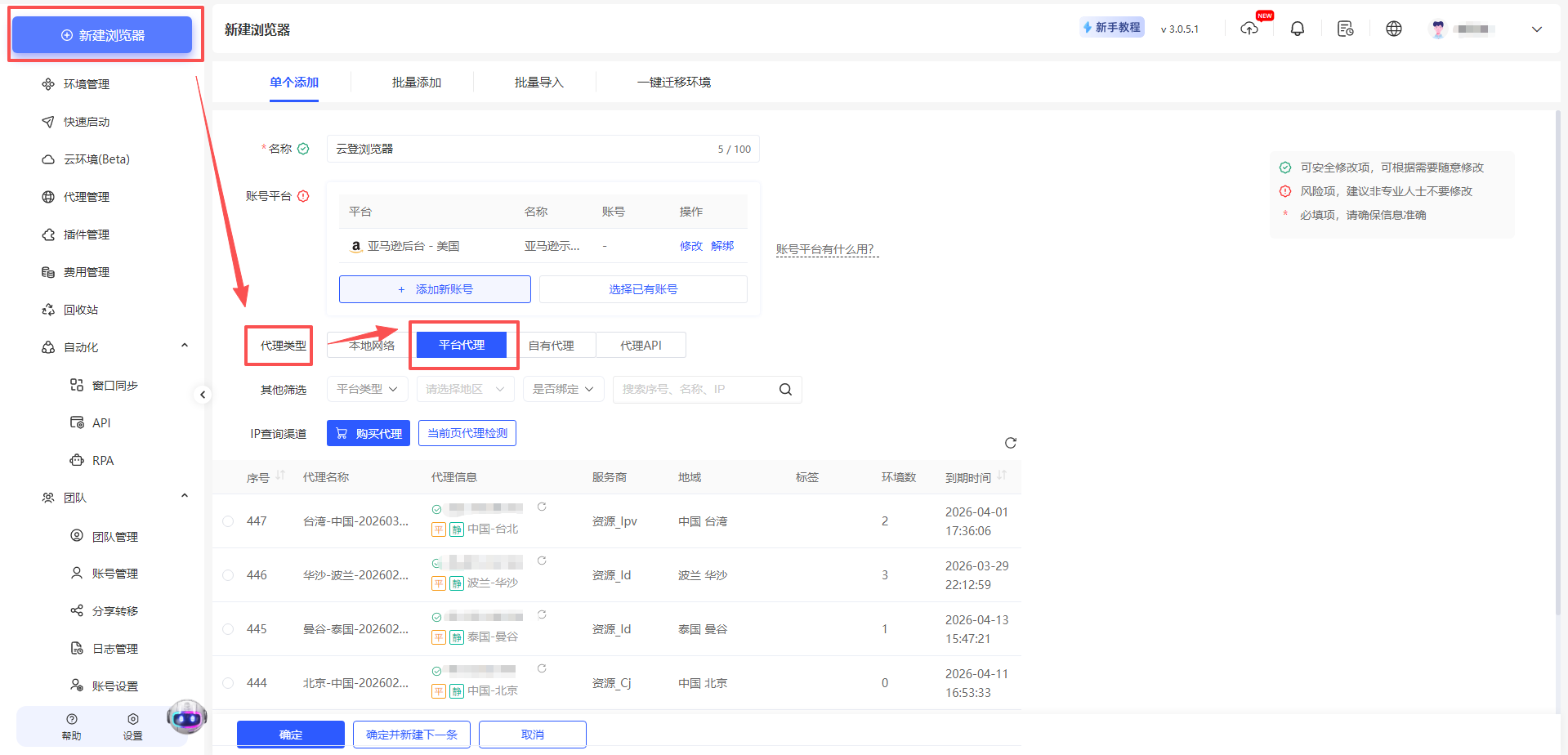Expand the 请选择地区 region selector
Viewport: 1568px width, 755px height.
[x=464, y=389]
